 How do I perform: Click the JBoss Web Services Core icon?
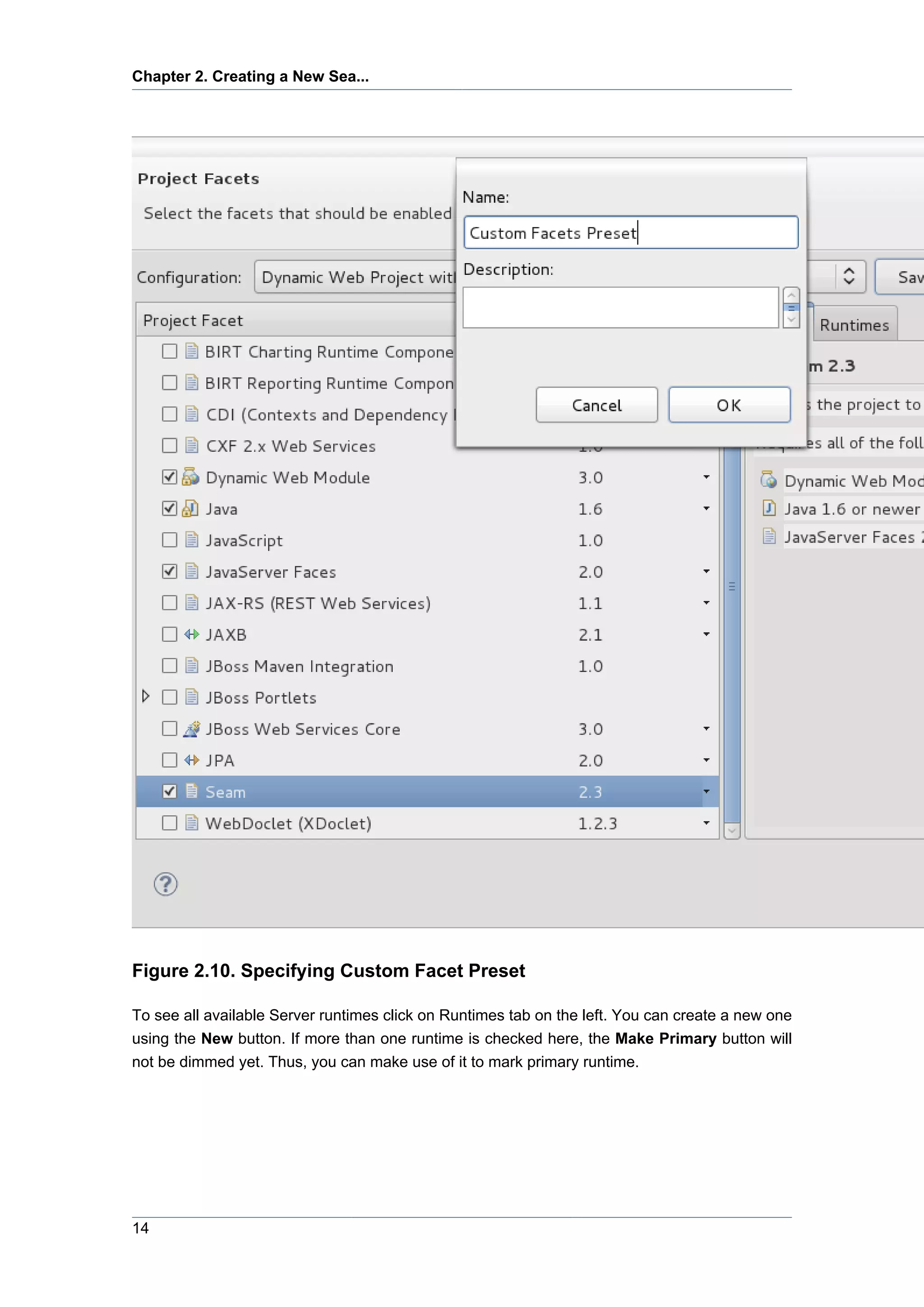point(192,728)
